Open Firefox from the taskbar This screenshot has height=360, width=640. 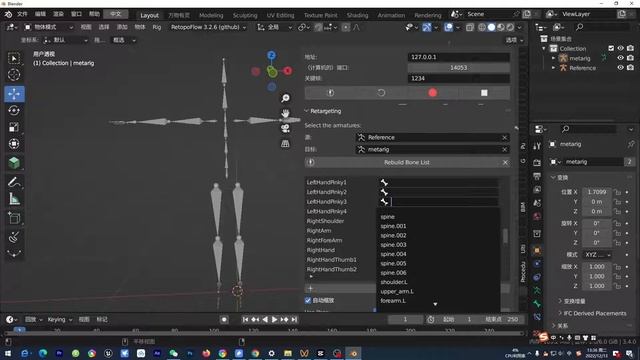[x=206, y=353]
